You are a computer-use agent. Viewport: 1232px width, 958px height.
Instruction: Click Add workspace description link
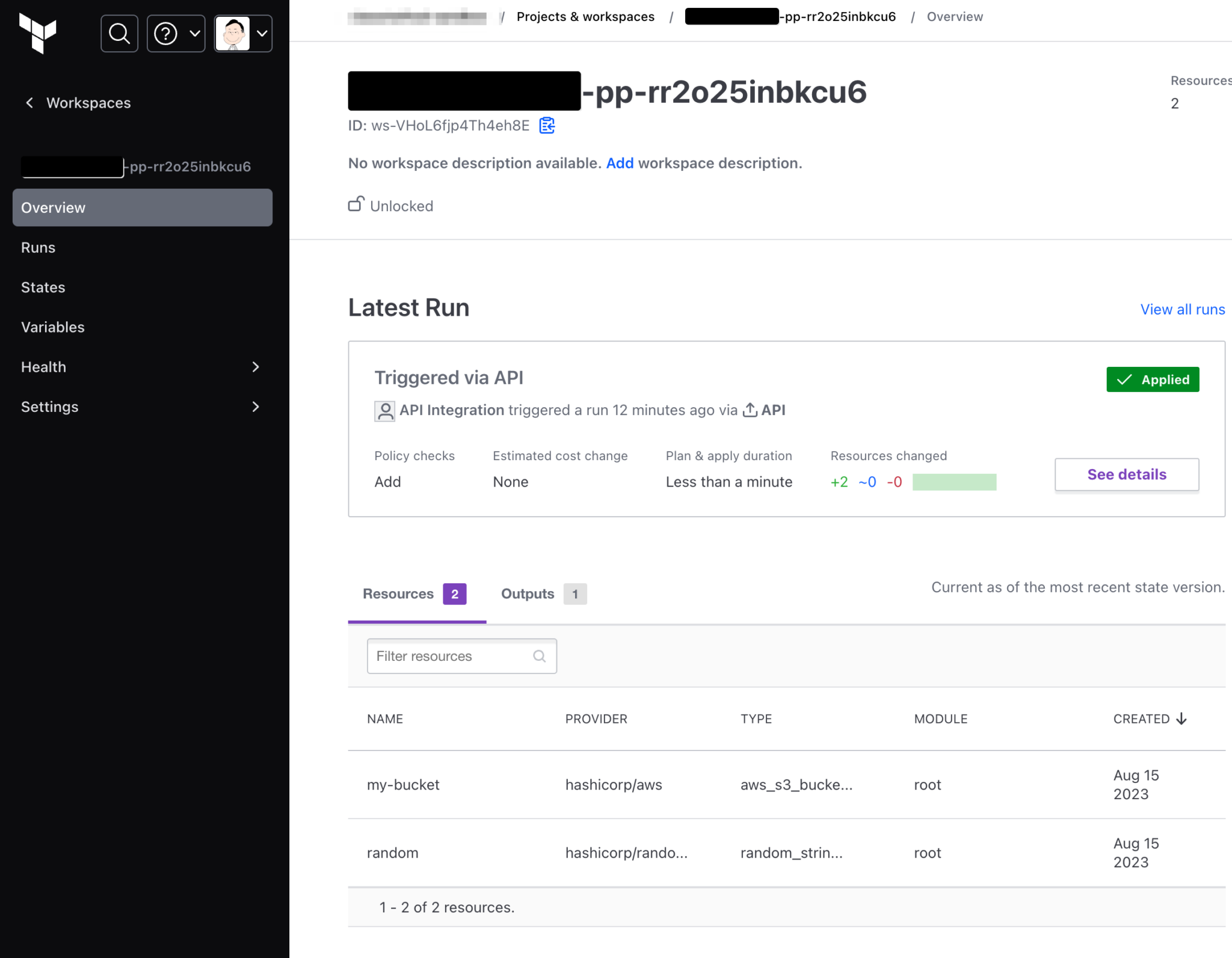click(x=620, y=164)
